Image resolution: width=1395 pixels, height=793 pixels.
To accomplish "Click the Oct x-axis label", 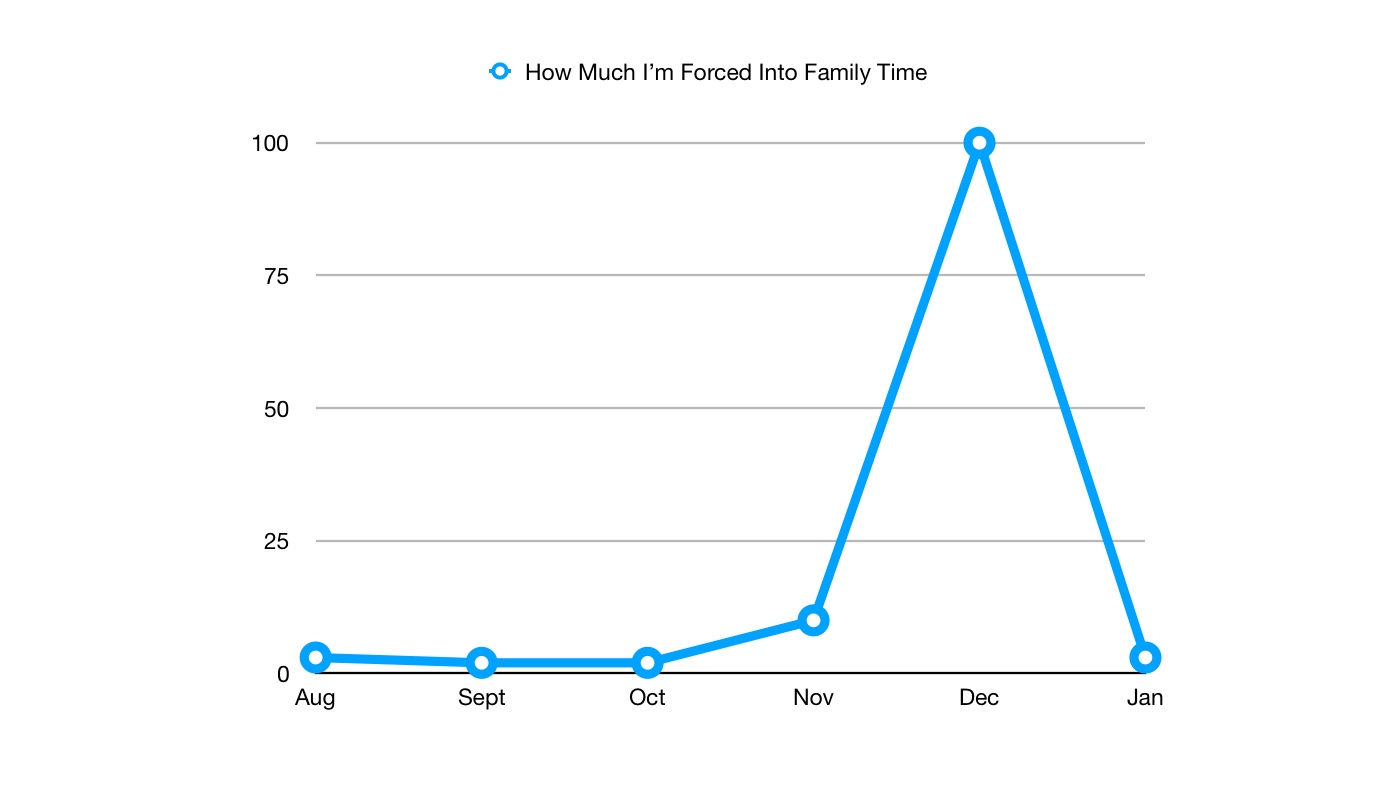I will coord(647,698).
